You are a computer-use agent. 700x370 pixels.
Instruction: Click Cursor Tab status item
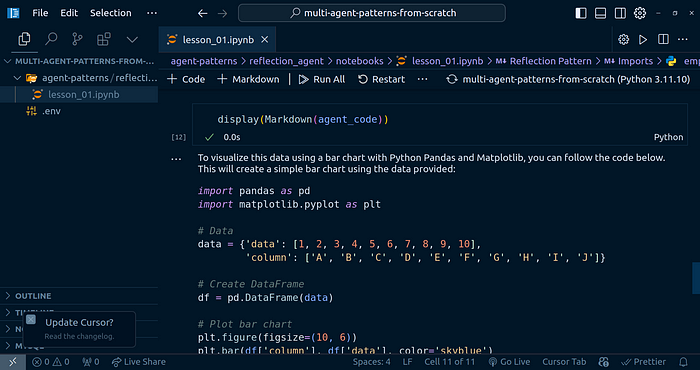tap(564, 362)
